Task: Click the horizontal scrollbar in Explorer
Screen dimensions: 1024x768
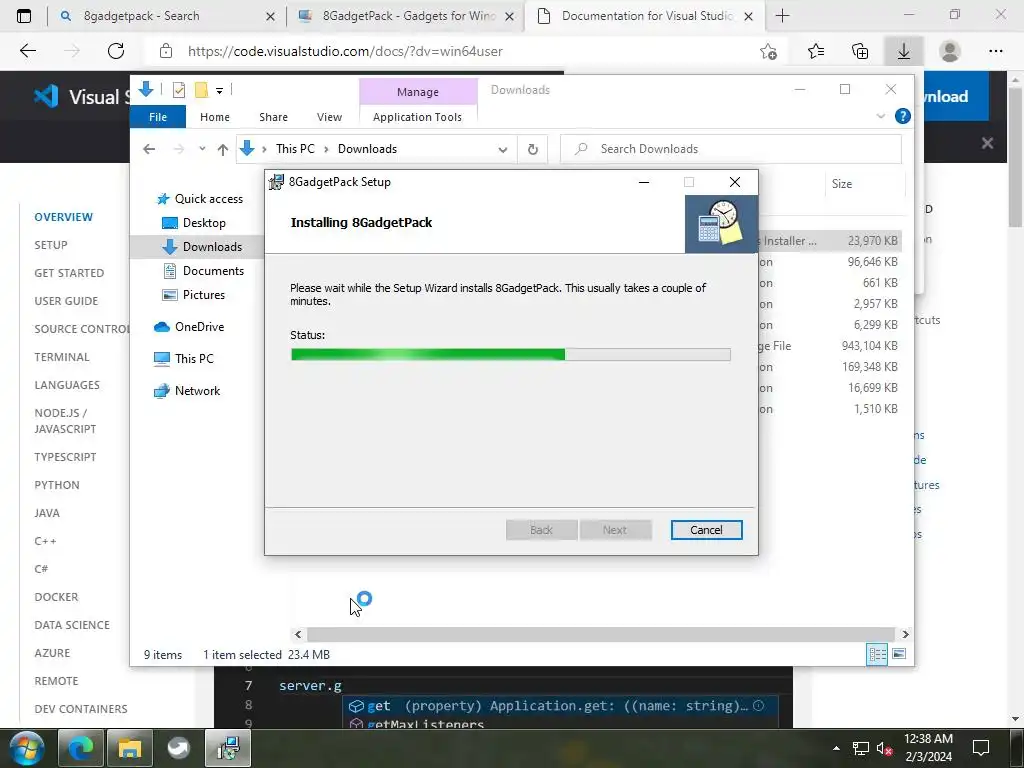Action: 600,634
